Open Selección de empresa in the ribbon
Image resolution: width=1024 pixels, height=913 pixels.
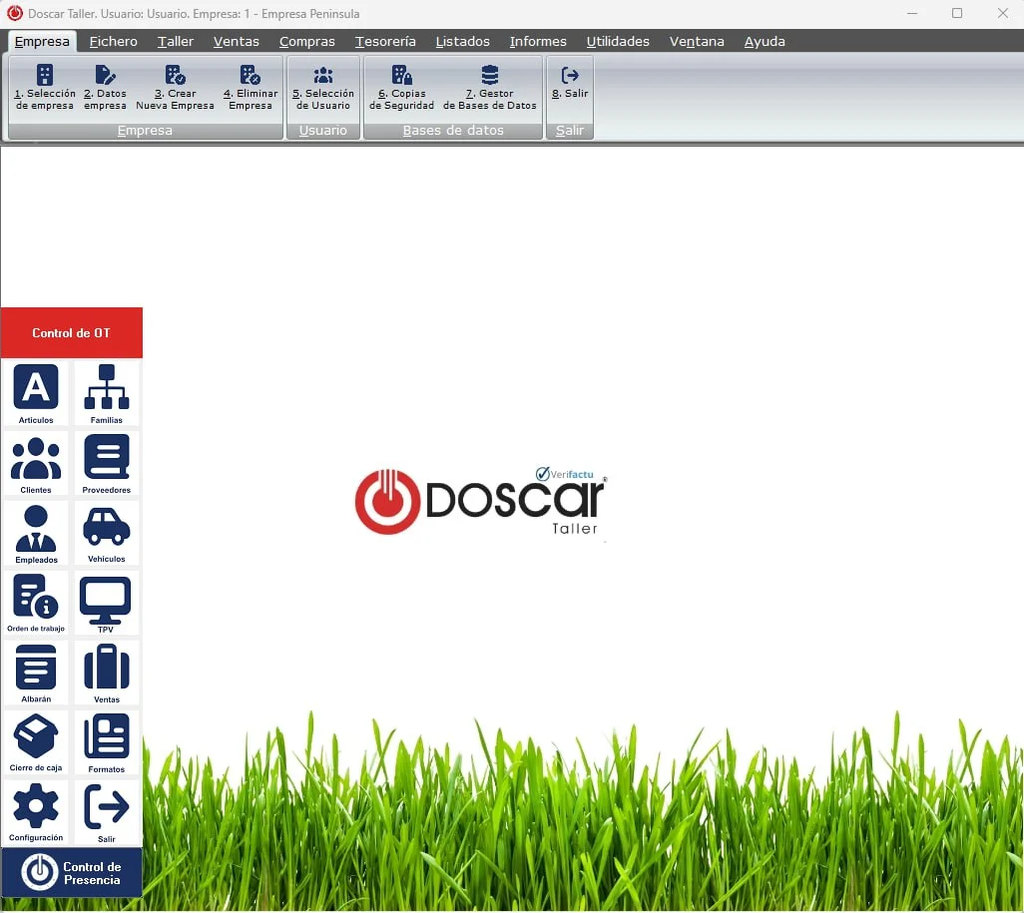44,88
